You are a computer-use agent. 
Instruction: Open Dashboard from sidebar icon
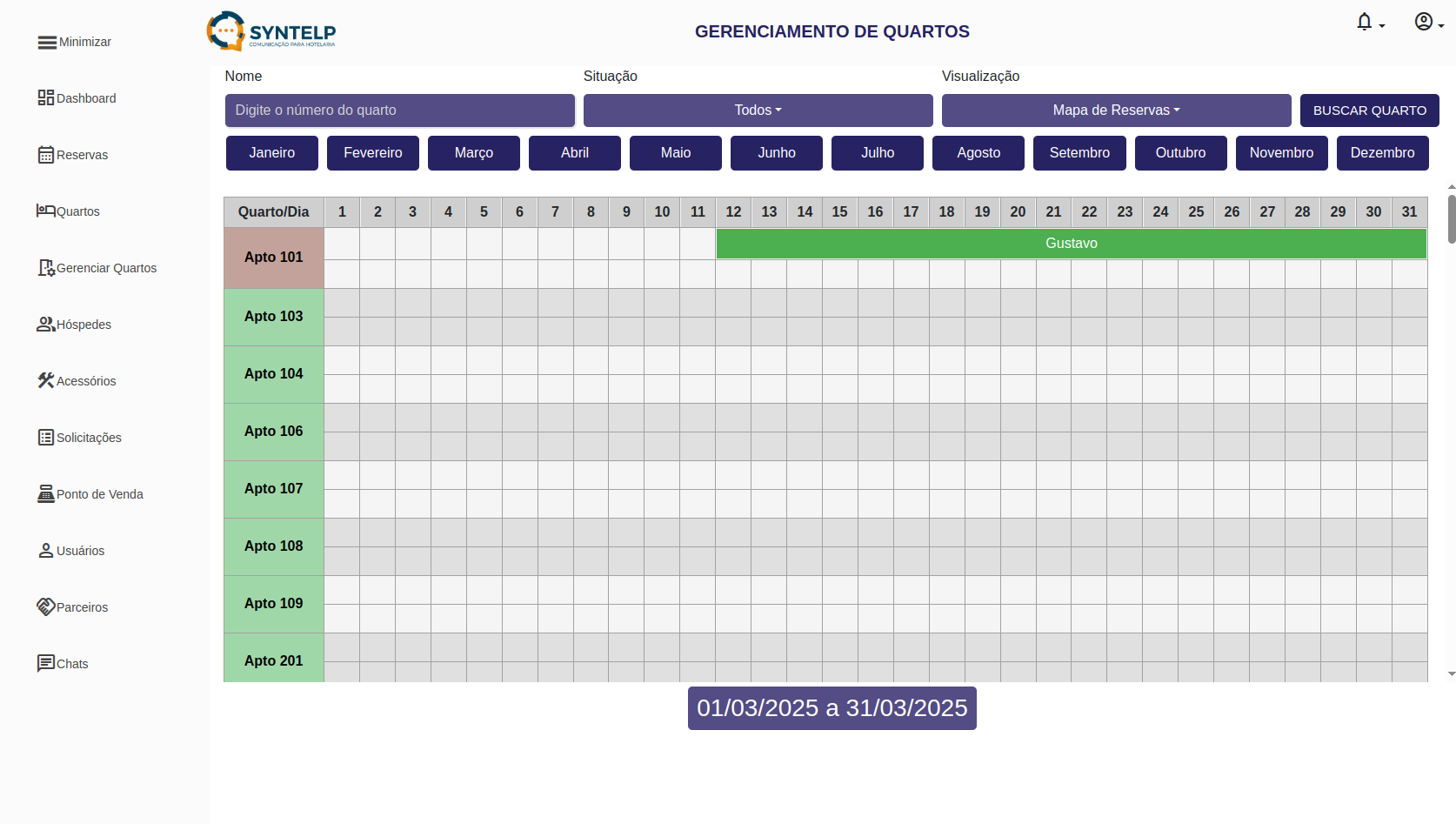[x=46, y=97]
